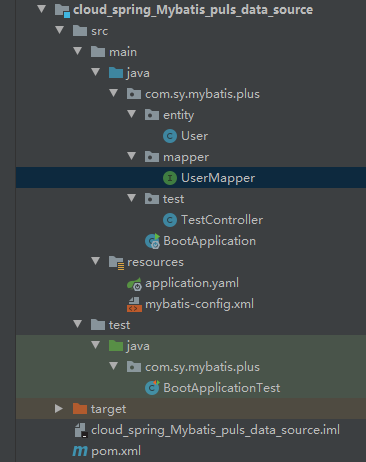
Task: Select the BootApplication file name
Action: 210,241
